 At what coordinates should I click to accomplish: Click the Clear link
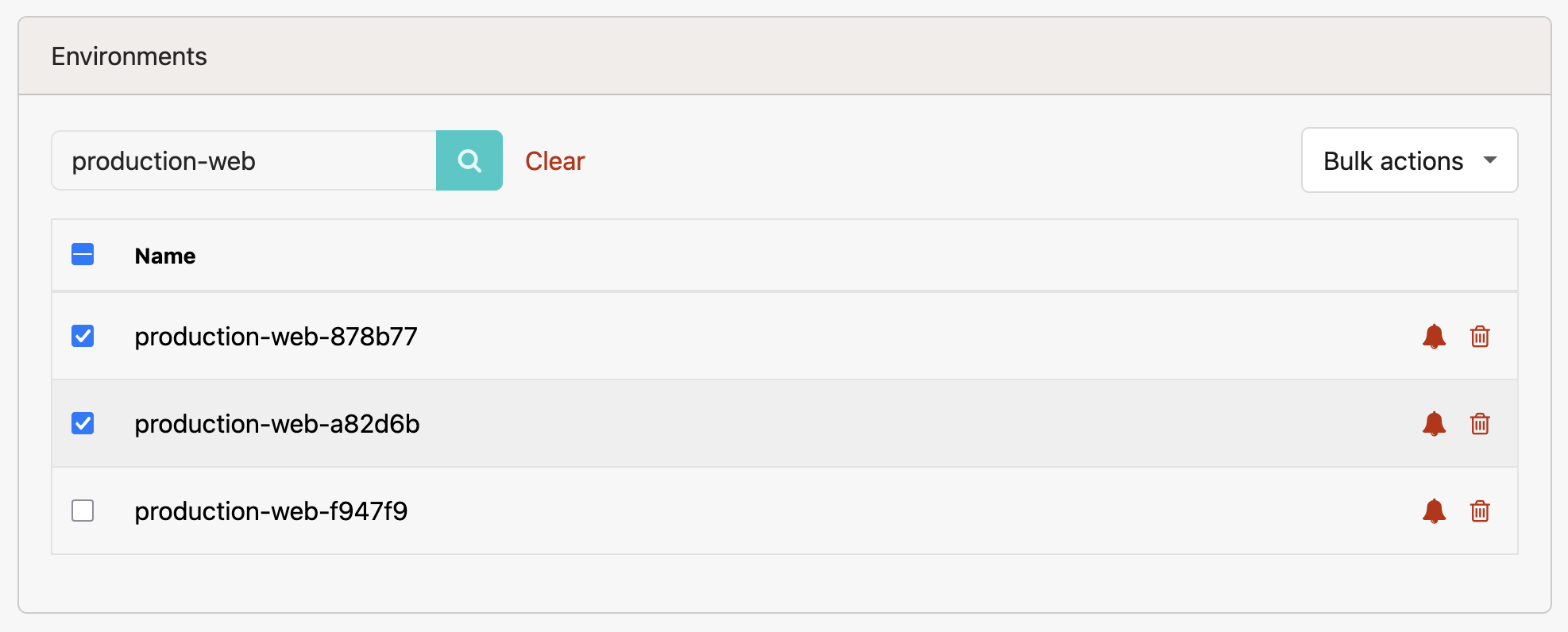tap(554, 160)
